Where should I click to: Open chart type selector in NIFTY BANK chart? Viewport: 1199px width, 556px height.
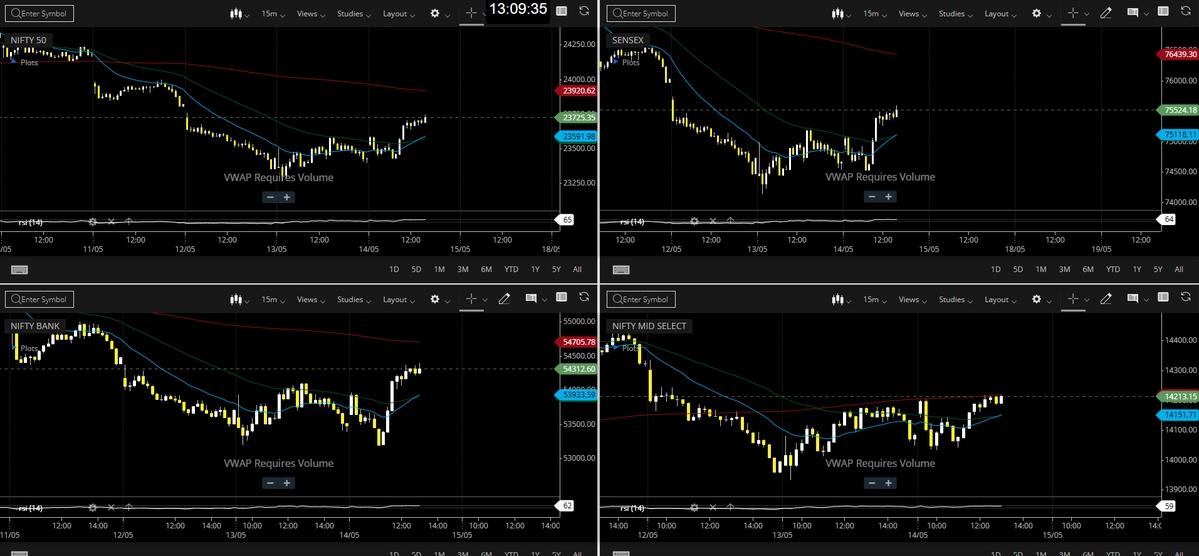(x=239, y=300)
